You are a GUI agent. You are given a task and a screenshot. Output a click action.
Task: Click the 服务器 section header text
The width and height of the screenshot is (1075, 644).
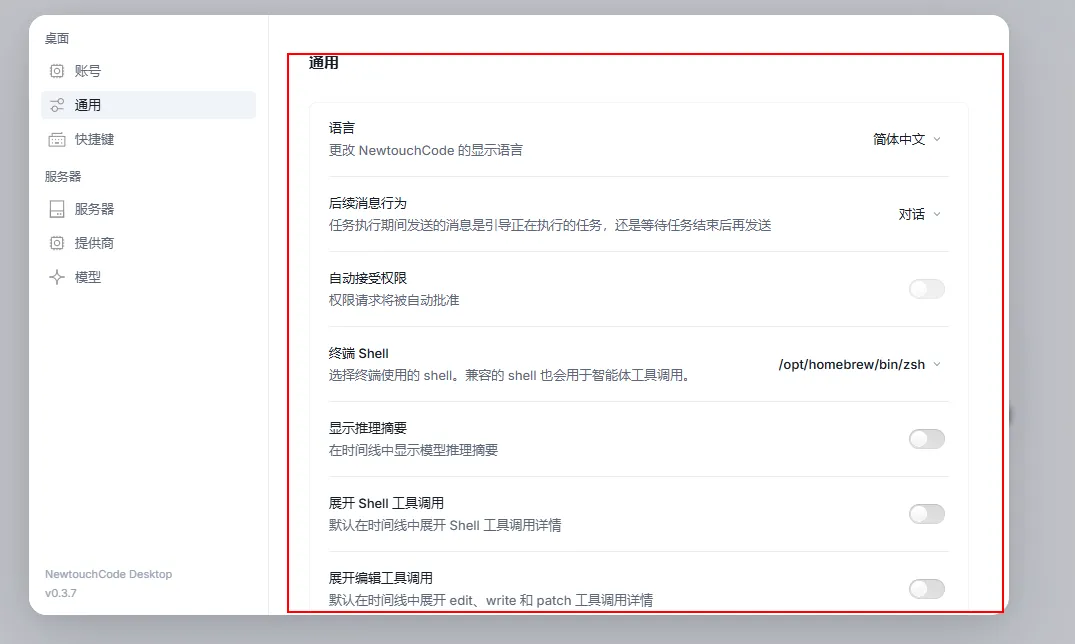pyautogui.click(x=63, y=176)
